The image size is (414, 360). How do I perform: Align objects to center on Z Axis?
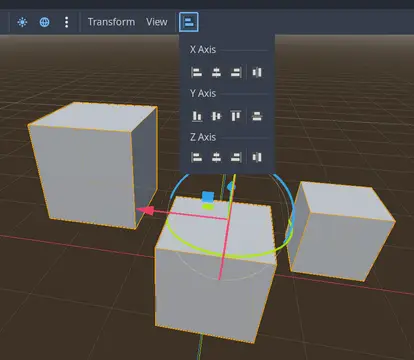coord(216,157)
